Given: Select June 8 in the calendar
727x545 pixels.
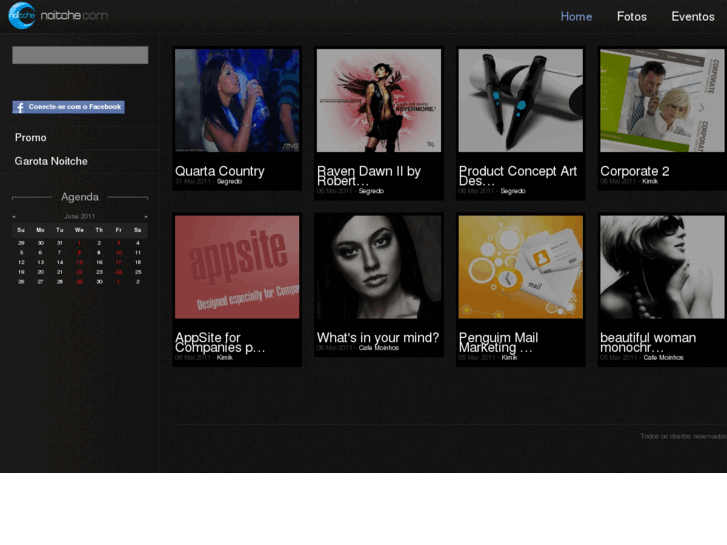Looking at the screenshot, I should (x=79, y=253).
